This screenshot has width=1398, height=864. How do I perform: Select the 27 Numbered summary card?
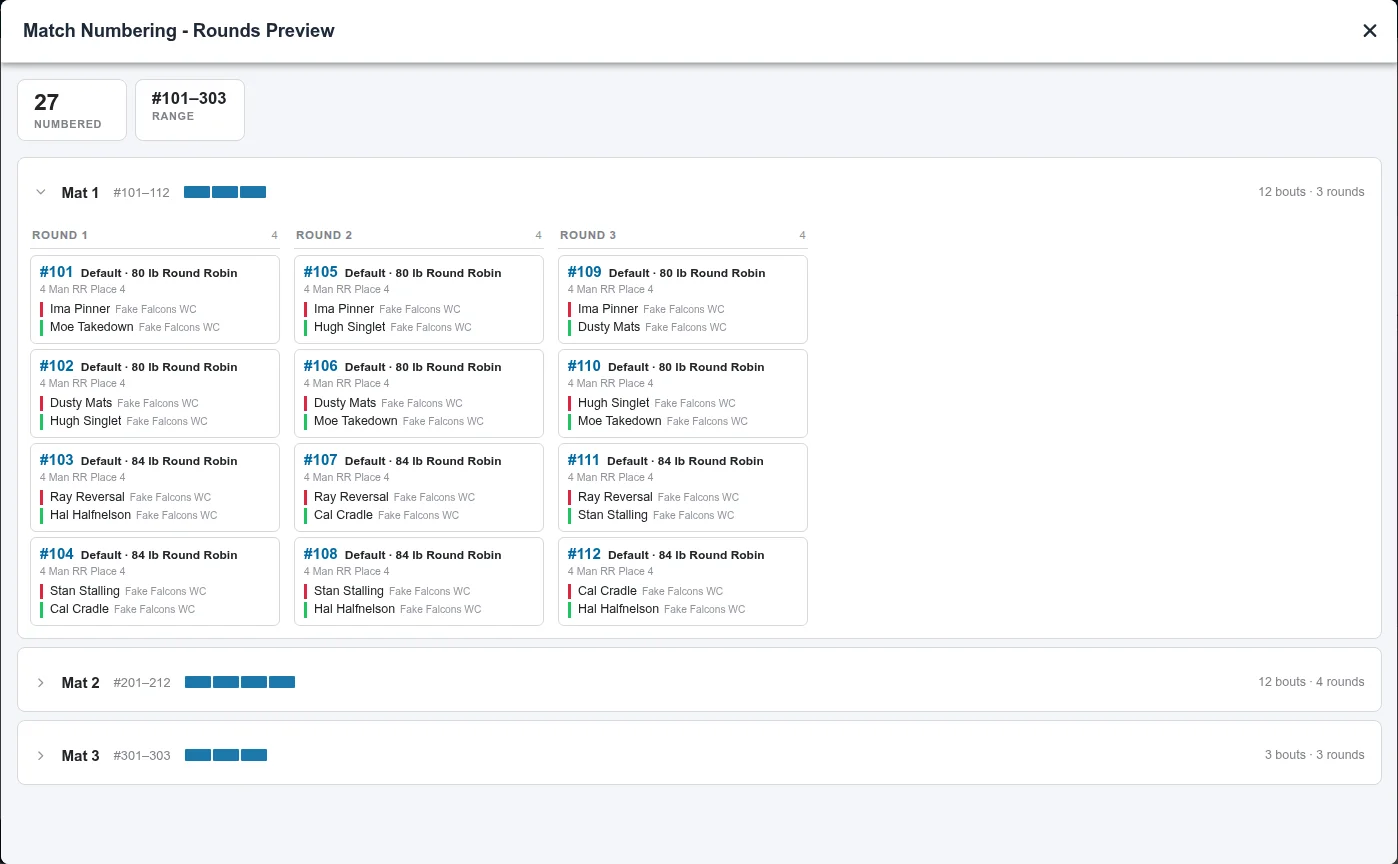pyautogui.click(x=72, y=110)
